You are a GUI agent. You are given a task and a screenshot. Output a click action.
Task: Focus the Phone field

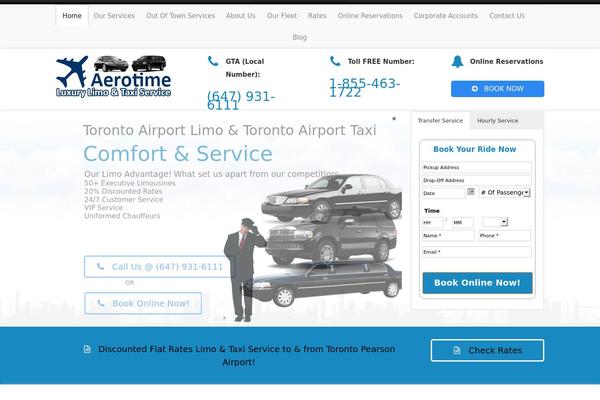tap(504, 235)
